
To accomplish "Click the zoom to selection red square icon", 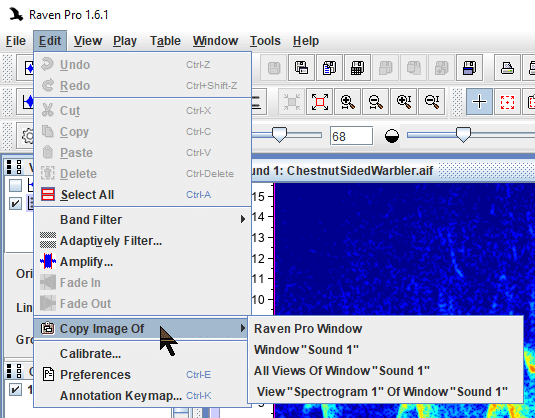I will (x=320, y=102).
